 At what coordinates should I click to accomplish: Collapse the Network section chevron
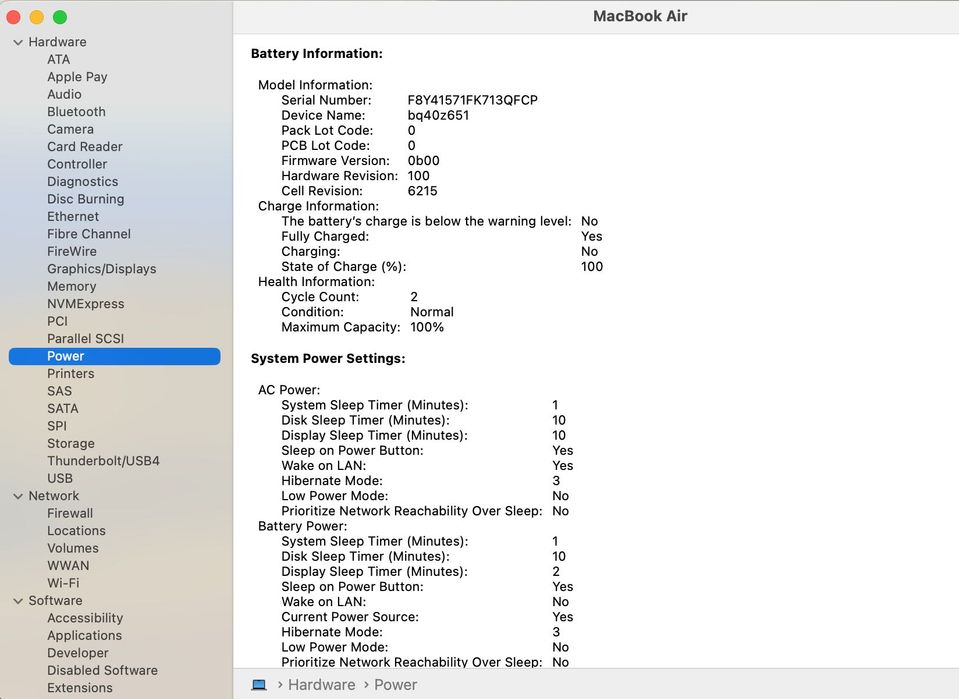point(18,496)
